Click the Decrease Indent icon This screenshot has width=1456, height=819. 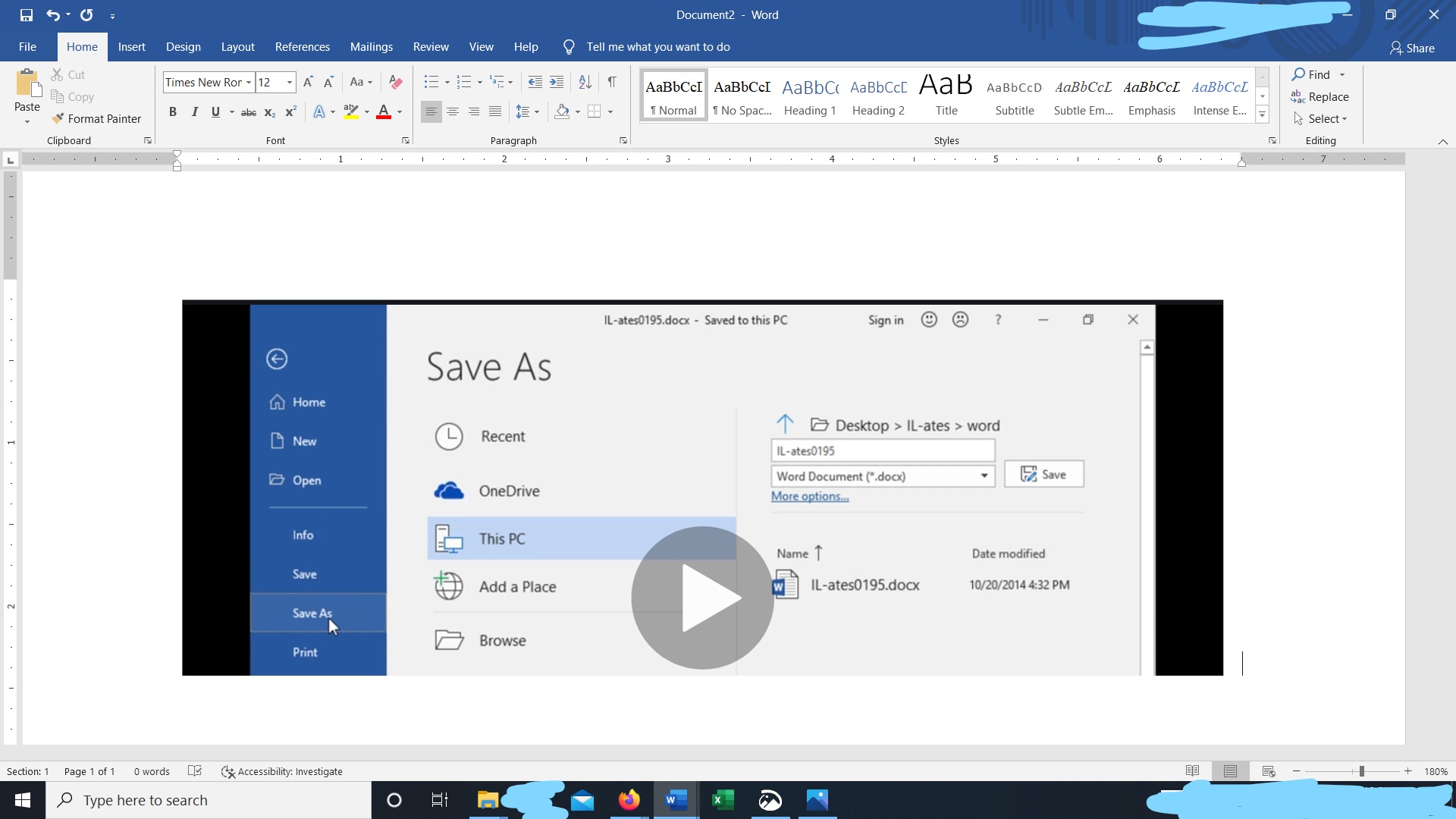tap(535, 82)
